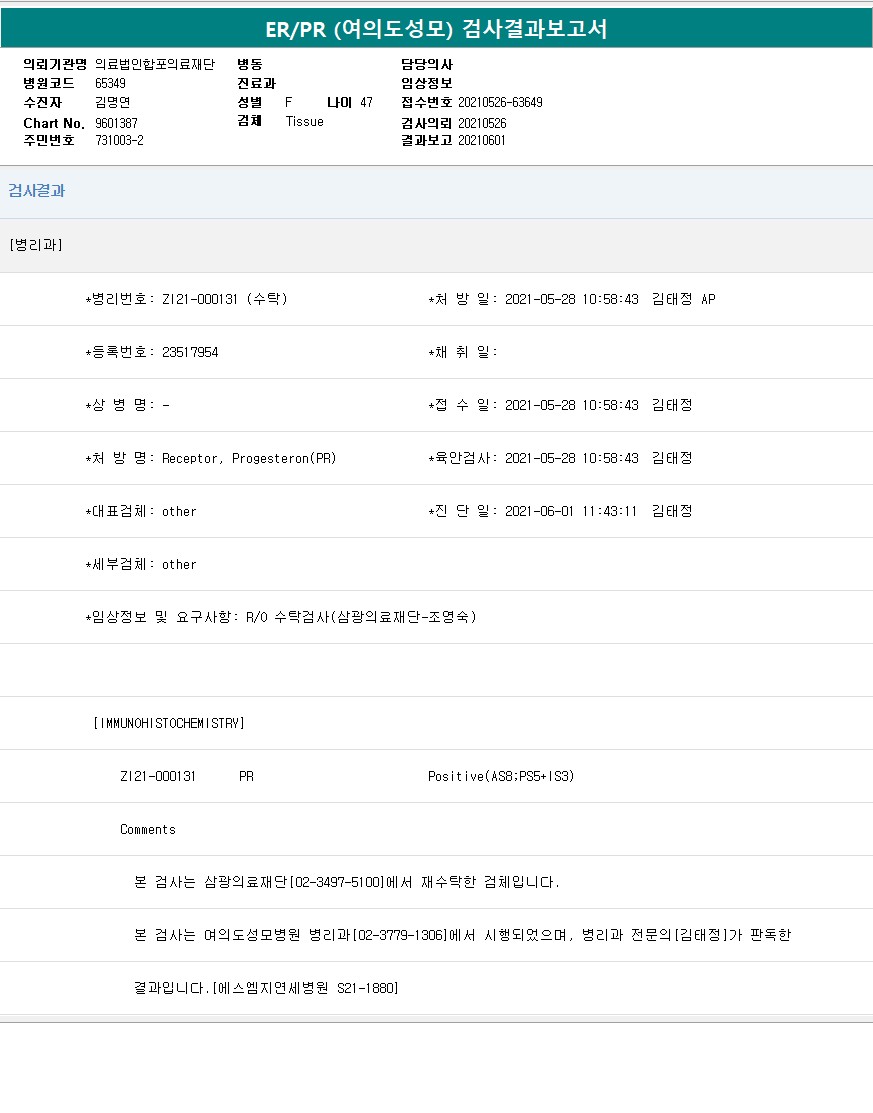Screen dimensions: 873x1113
Task: Click the result report date 20210601
Action: coord(482,141)
